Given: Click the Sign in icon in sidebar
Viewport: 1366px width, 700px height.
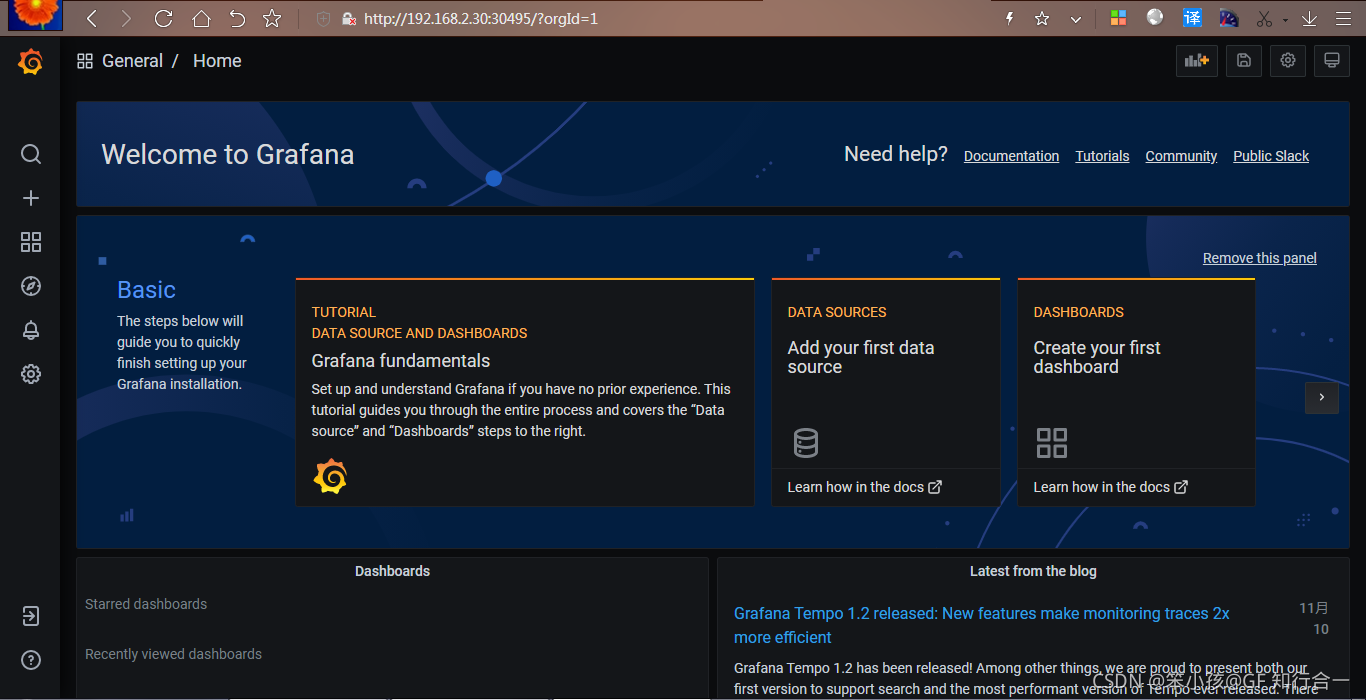Looking at the screenshot, I should [x=31, y=616].
